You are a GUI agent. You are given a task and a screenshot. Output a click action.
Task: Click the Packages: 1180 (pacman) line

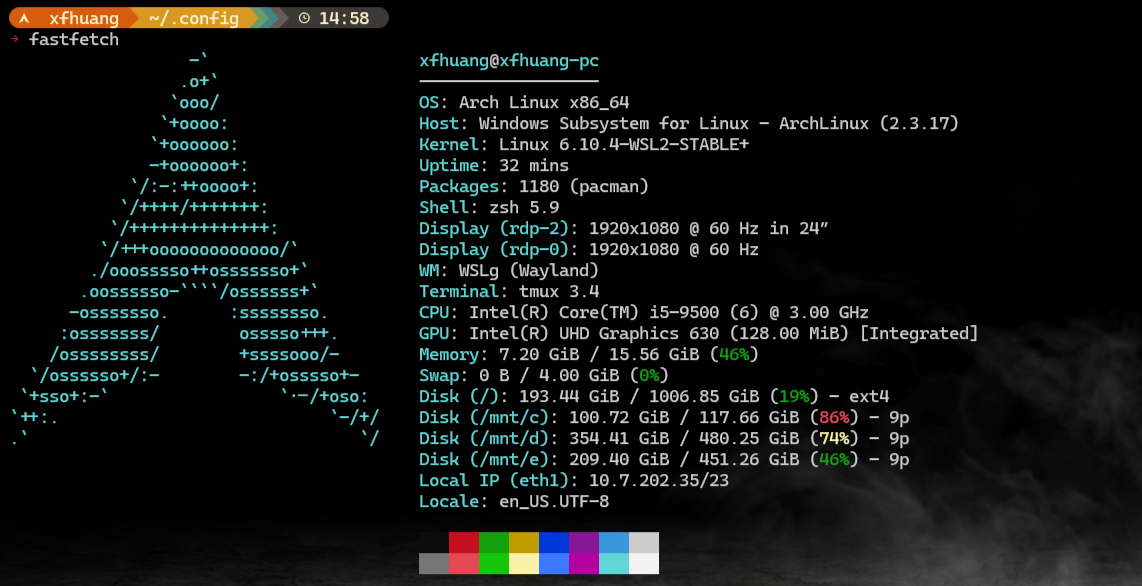[534, 186]
